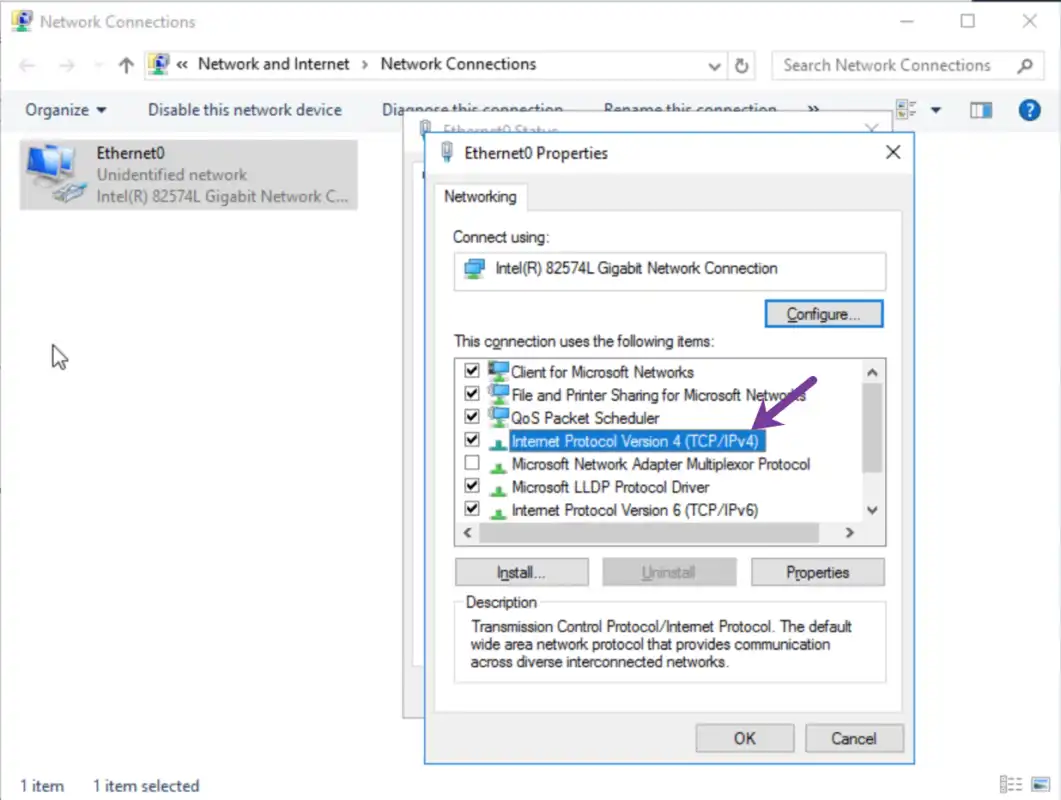Uncheck Client for Microsoft Networks
Viewport: 1061px width, 800px height.
click(472, 371)
